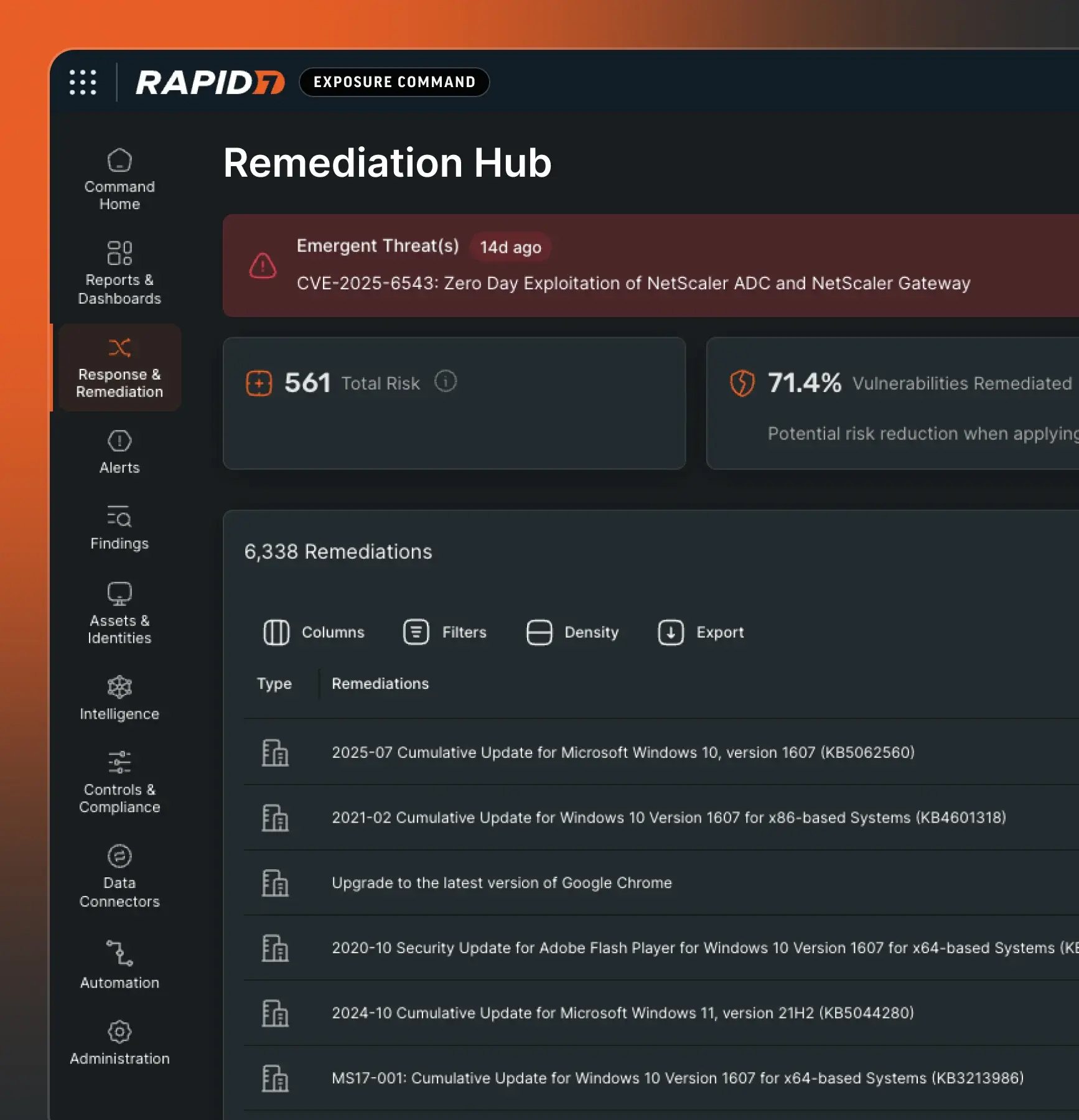The image size is (1079, 1120).
Task: Click type icon for Google Chrome row
Action: pyautogui.click(x=275, y=883)
